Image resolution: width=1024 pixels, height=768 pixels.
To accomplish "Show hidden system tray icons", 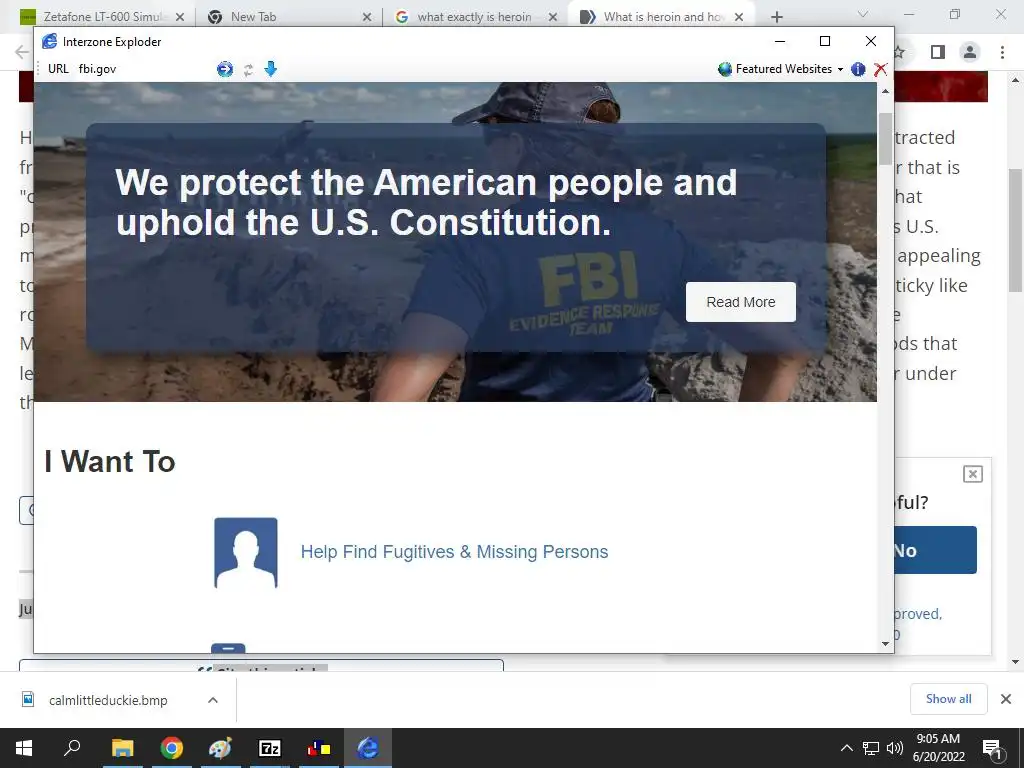I will click(x=846, y=748).
